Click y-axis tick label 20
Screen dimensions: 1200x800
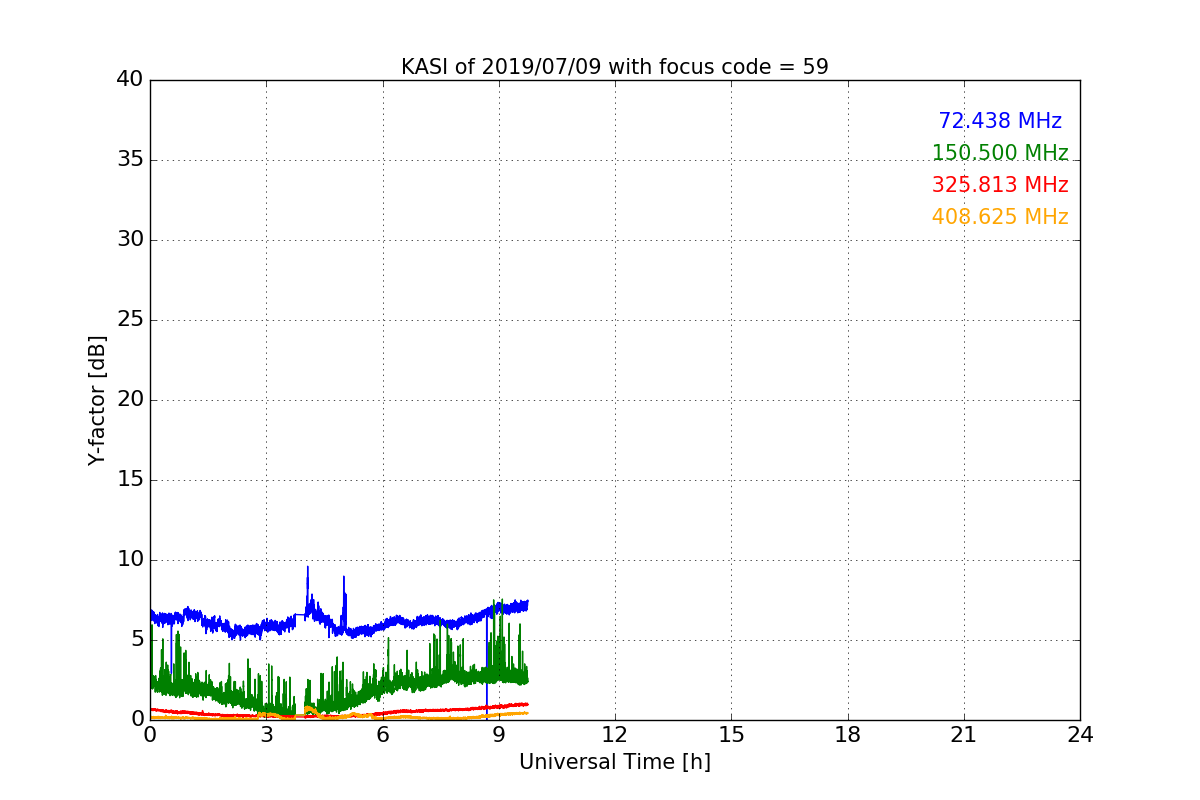click(x=130, y=400)
